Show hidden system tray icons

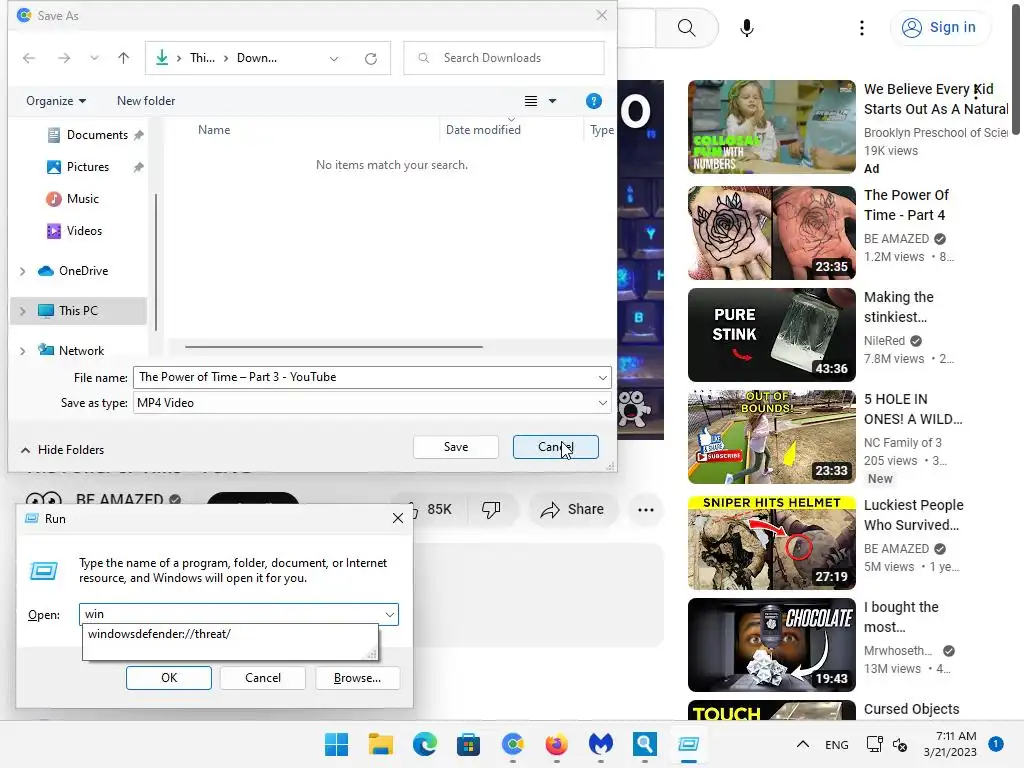pos(803,744)
